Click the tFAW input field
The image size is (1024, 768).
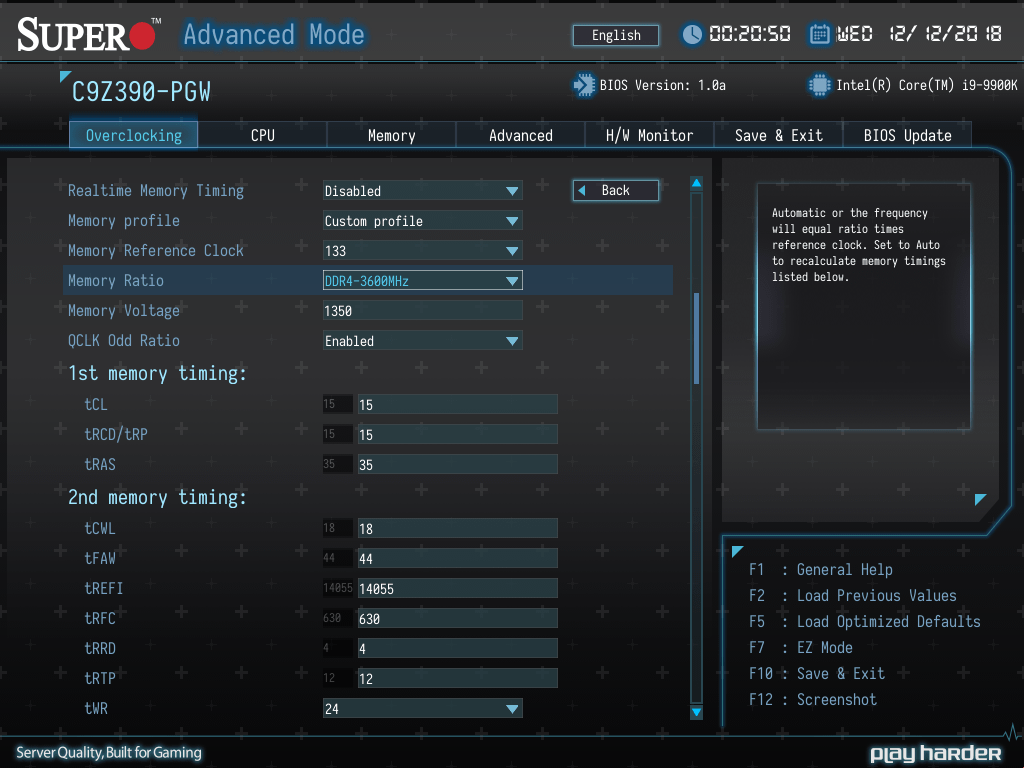(457, 558)
